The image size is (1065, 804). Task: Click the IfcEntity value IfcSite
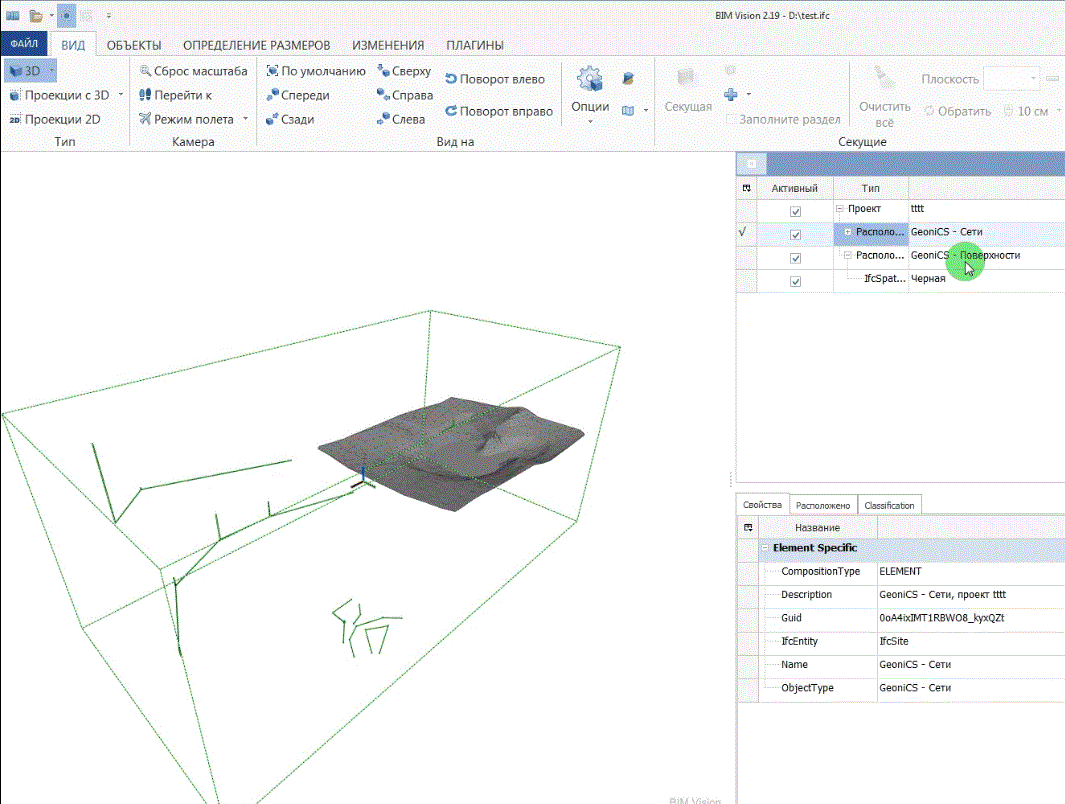[893, 641]
